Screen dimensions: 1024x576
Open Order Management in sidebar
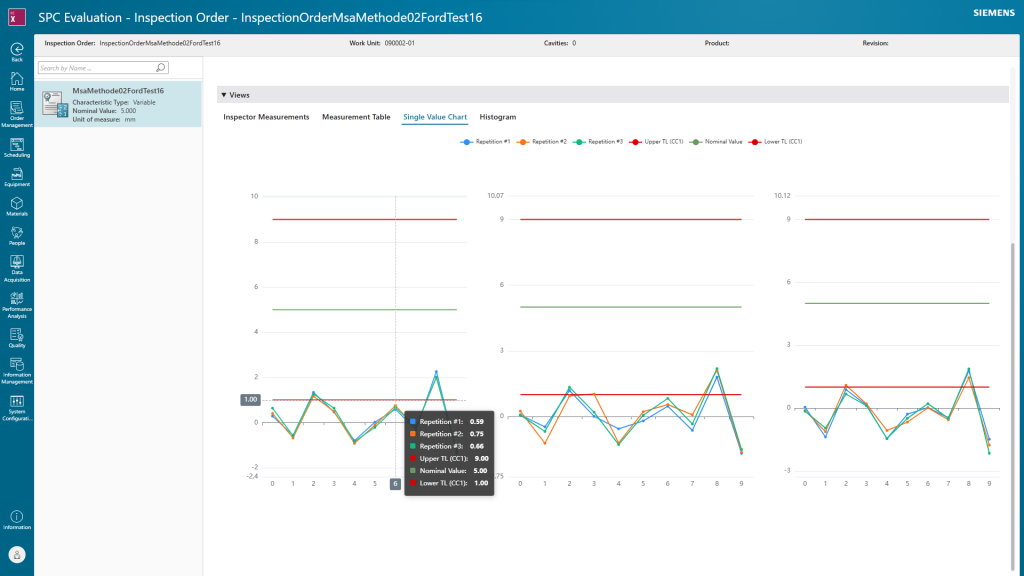pos(17,110)
